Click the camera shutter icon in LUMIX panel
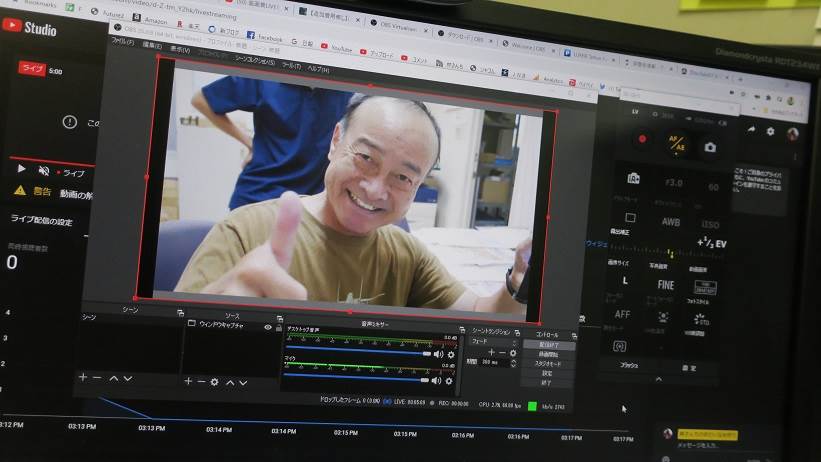Image resolution: width=821 pixels, height=462 pixels. [710, 148]
